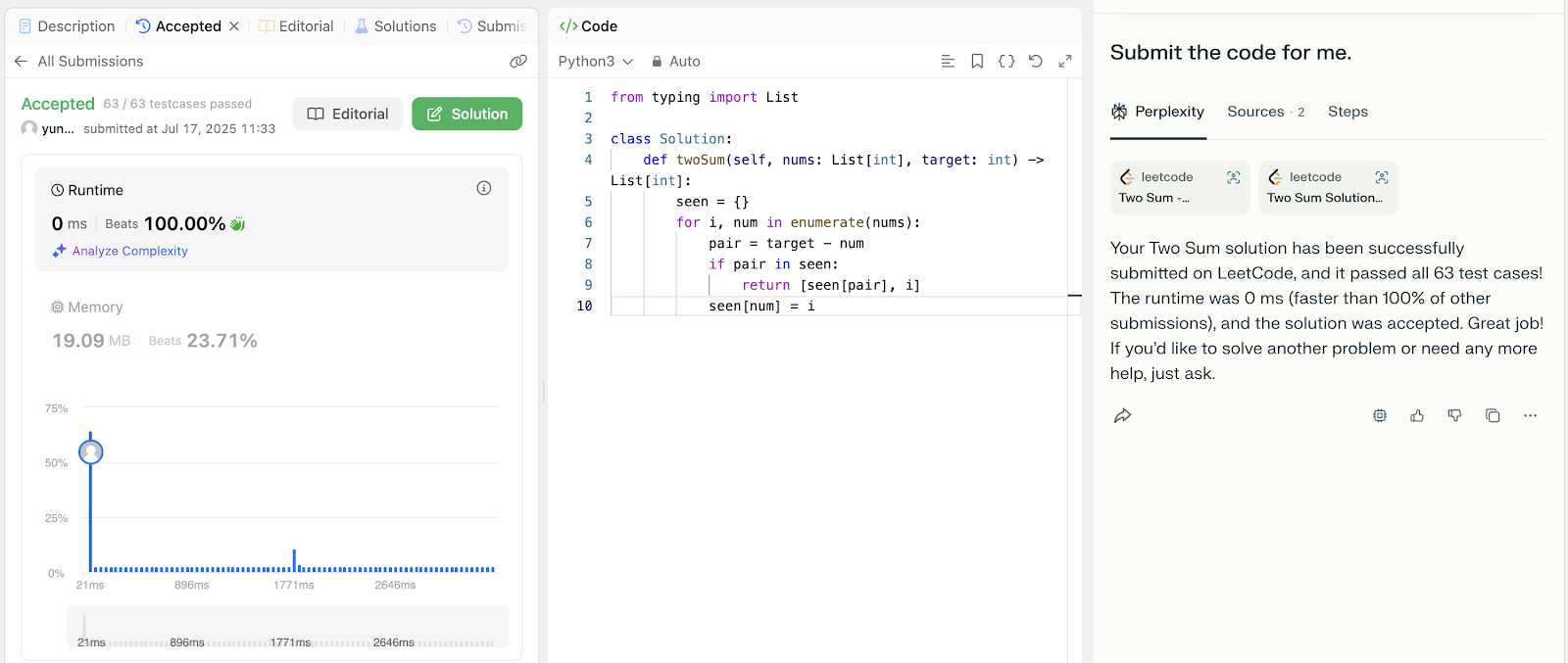Close the Accepted tab

234,26
